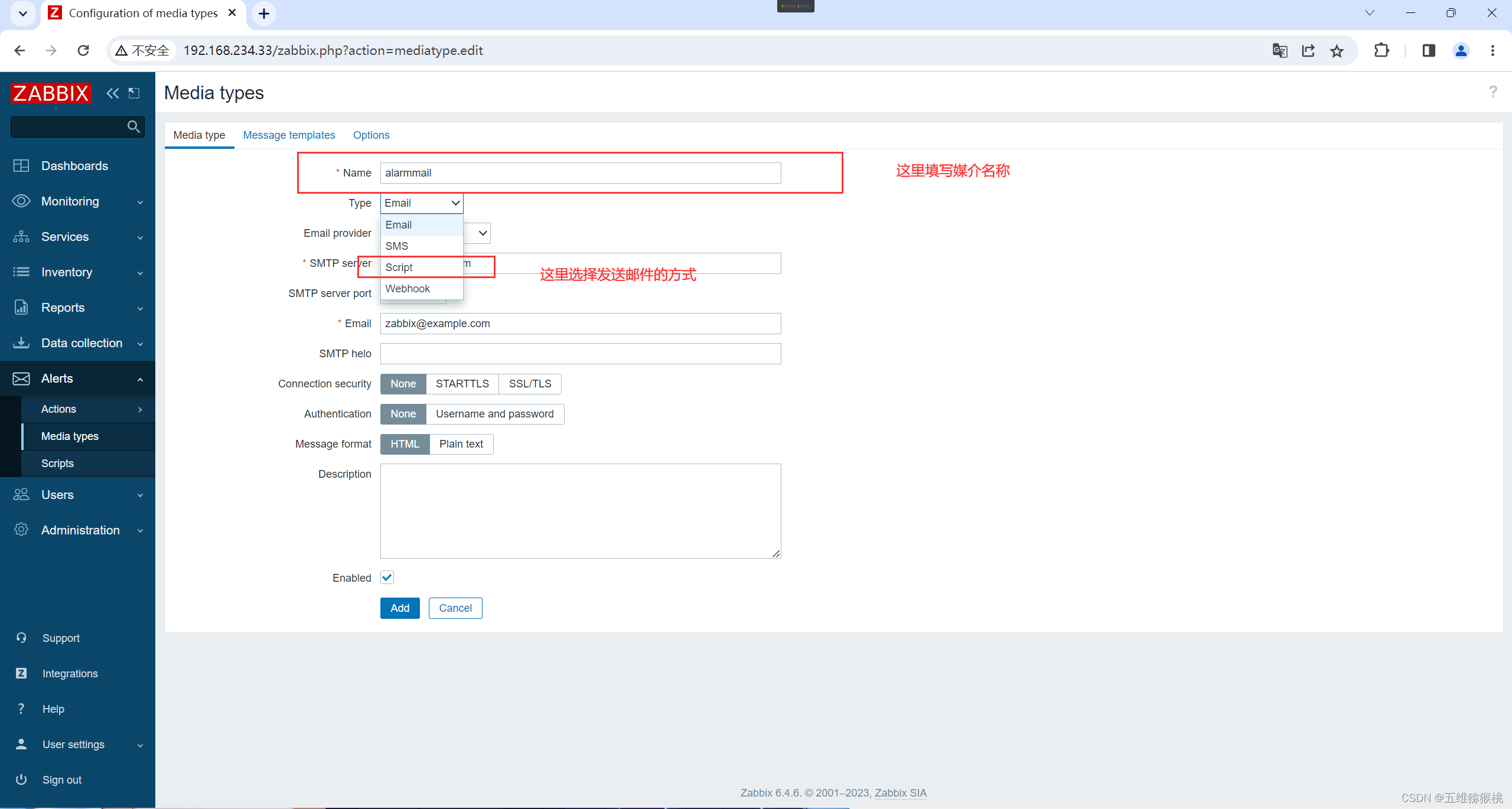
Task: Select None for Authentication
Action: click(x=403, y=414)
